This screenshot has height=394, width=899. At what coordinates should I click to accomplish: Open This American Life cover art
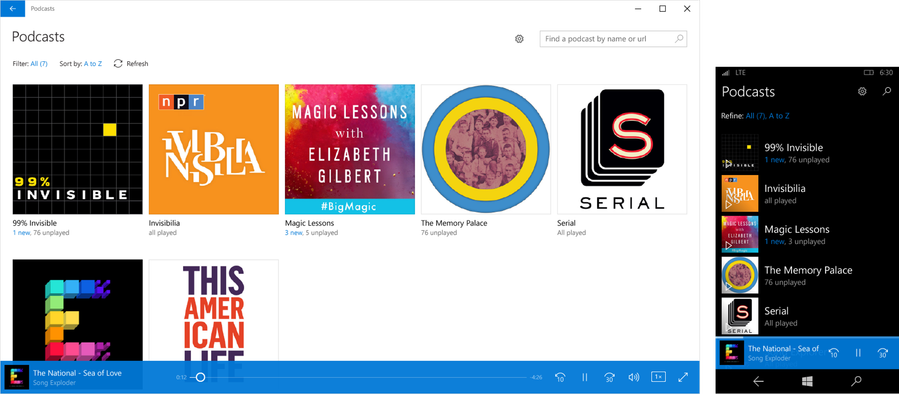pyautogui.click(x=214, y=310)
